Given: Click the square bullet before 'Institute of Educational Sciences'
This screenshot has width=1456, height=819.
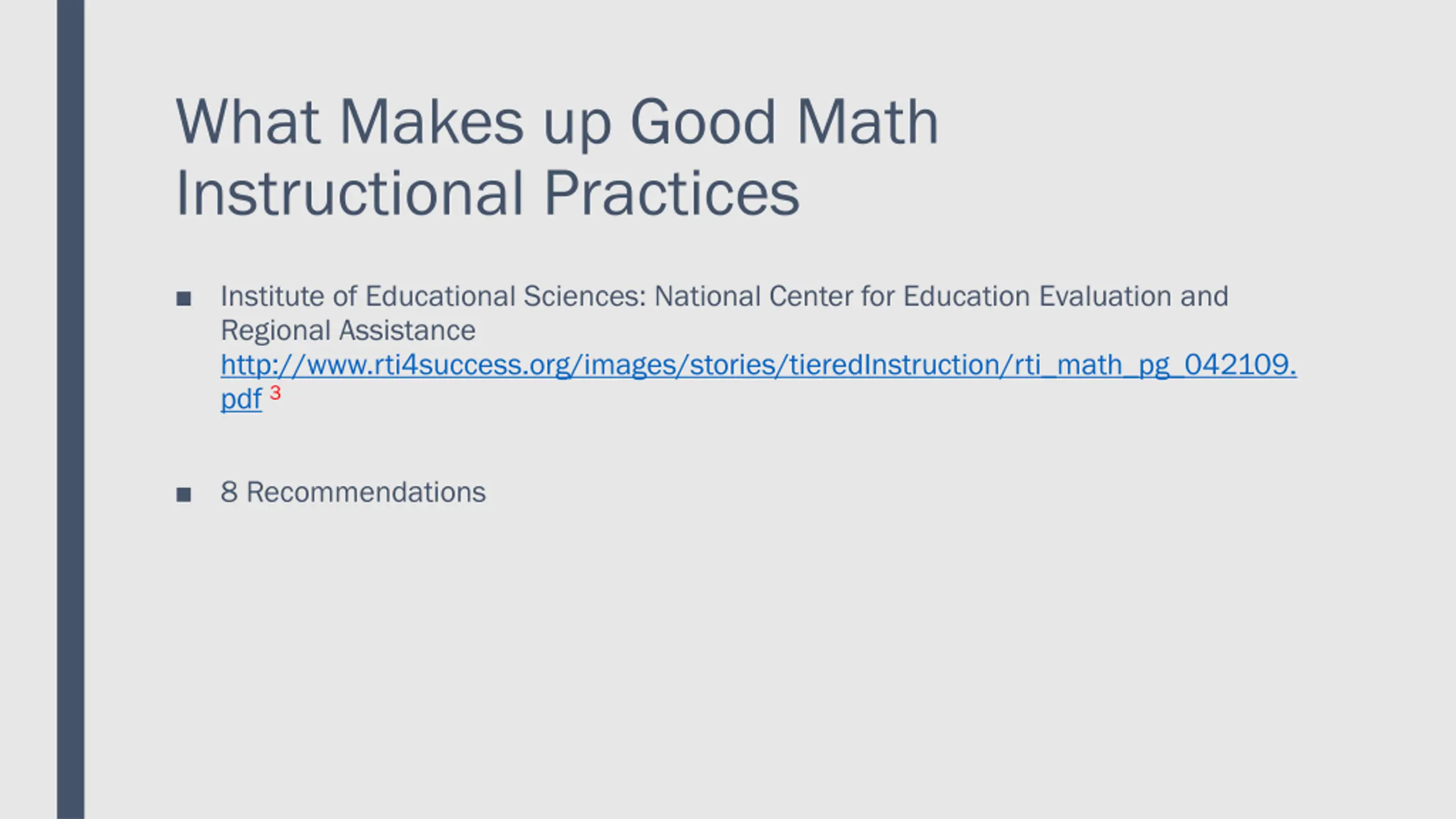Looking at the screenshot, I should pyautogui.click(x=184, y=299).
